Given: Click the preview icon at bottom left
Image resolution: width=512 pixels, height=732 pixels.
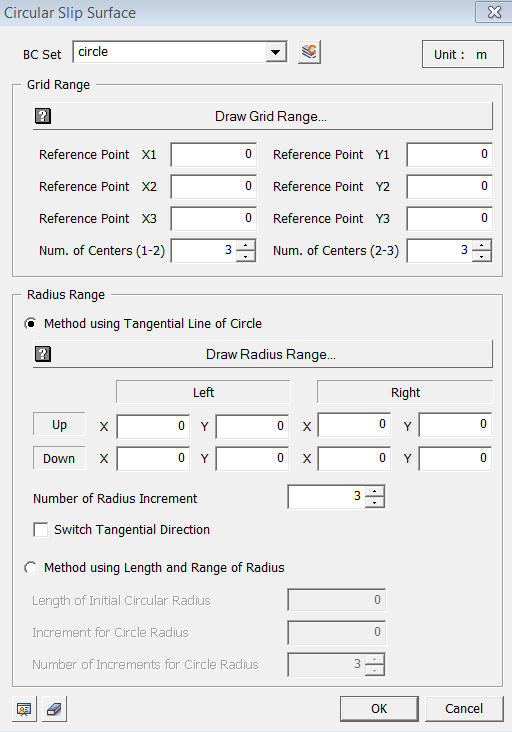Looking at the screenshot, I should pyautogui.click(x=24, y=709).
